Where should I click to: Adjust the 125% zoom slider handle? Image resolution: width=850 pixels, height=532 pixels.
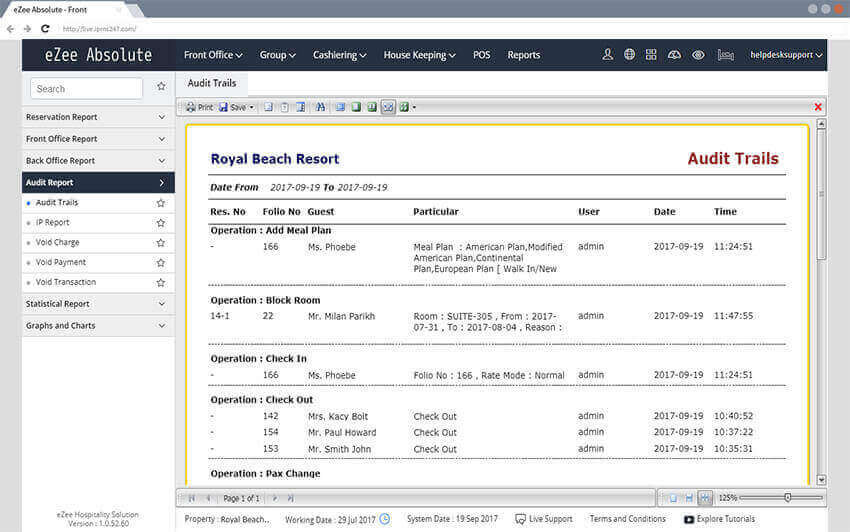pyautogui.click(x=788, y=497)
